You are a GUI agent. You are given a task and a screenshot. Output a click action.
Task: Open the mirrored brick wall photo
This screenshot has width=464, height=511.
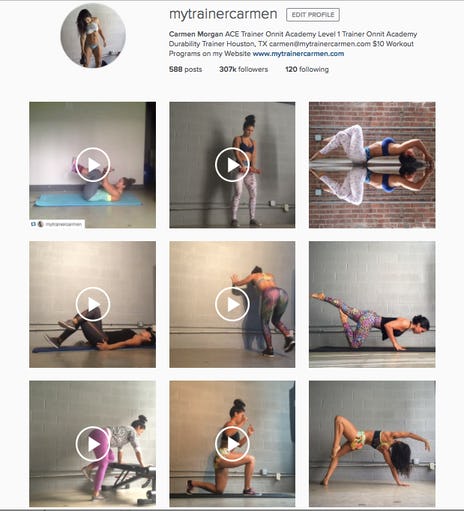click(x=372, y=165)
